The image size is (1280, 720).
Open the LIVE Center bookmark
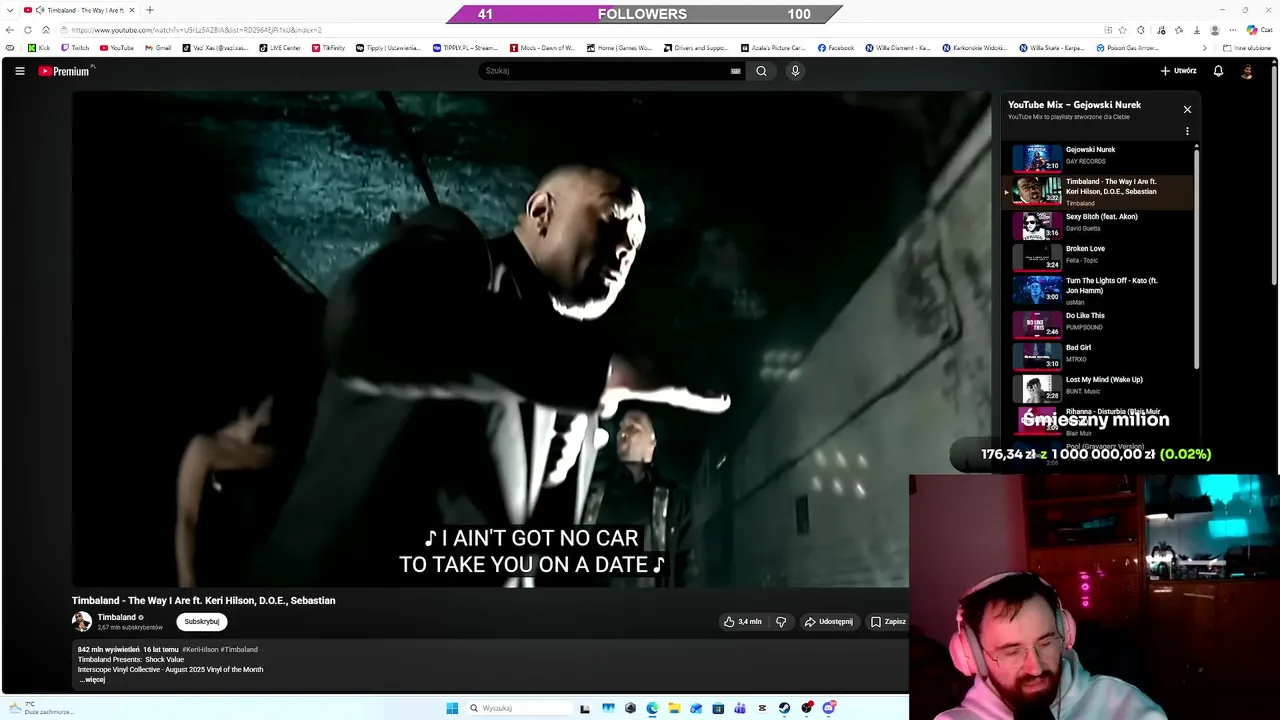[x=280, y=48]
